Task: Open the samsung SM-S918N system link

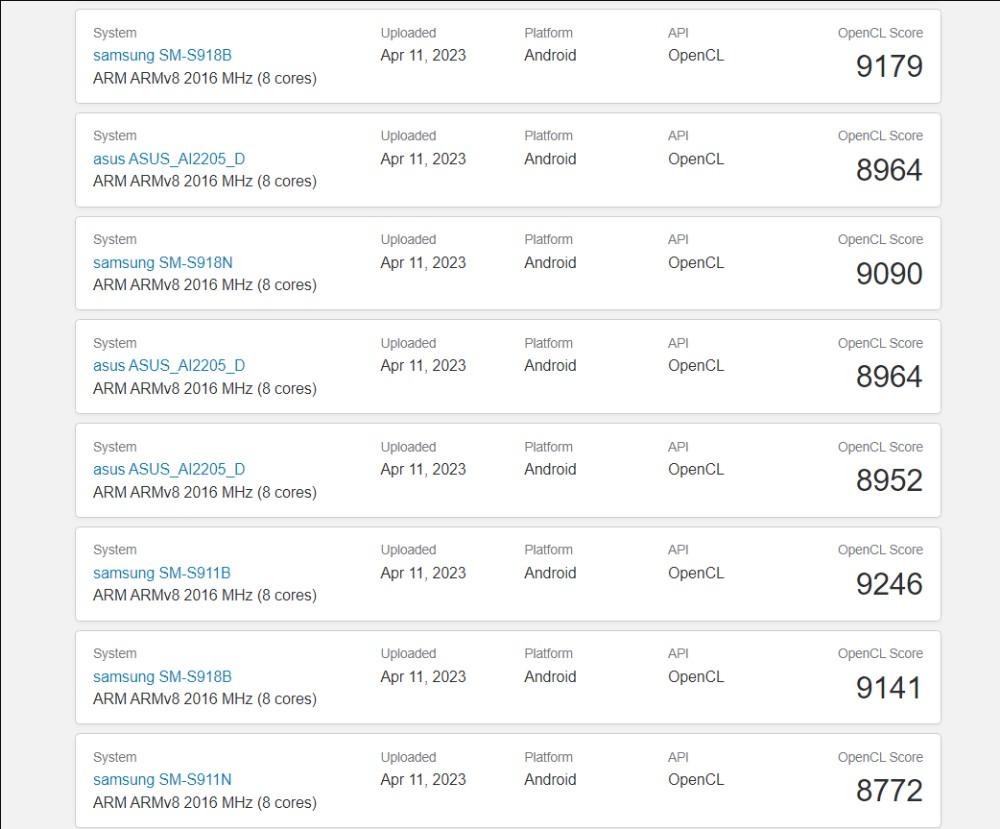Action: (x=162, y=263)
